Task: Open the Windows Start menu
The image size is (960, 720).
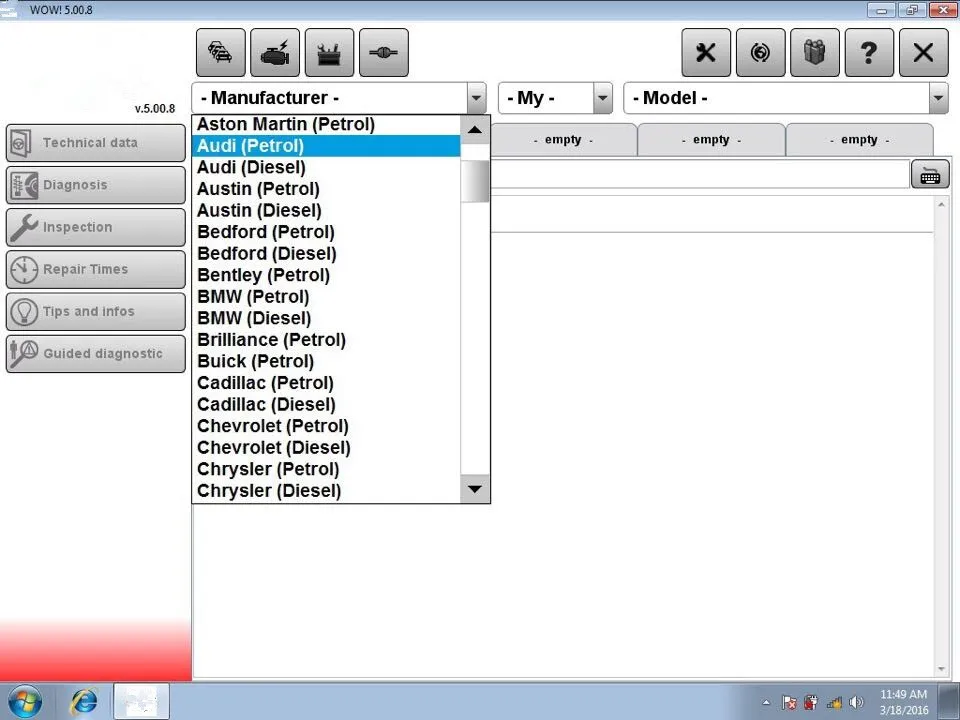Action: 24,702
